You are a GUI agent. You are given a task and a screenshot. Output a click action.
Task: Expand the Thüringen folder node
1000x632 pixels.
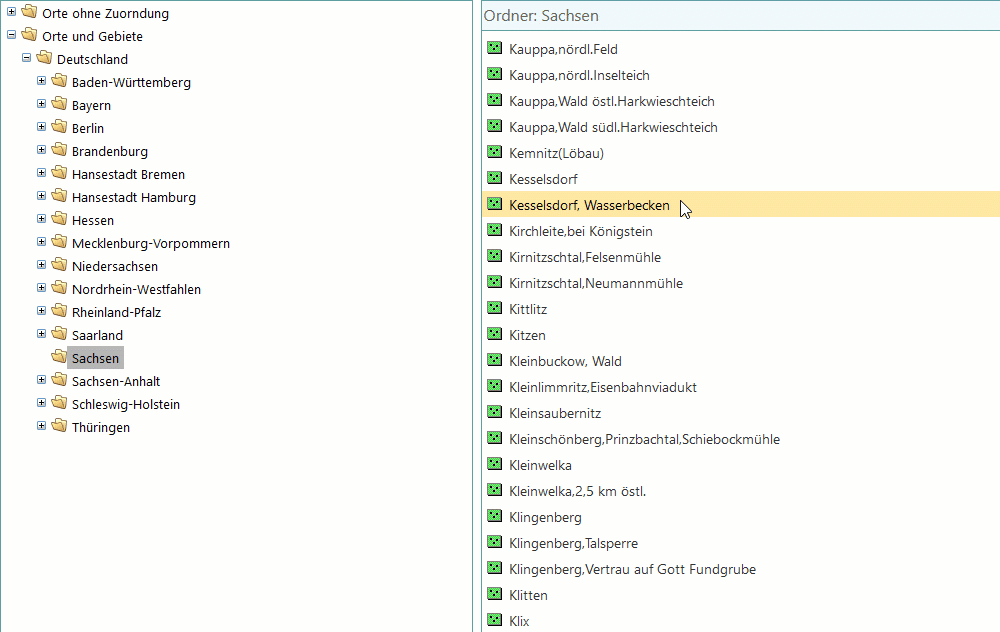[x=42, y=427]
